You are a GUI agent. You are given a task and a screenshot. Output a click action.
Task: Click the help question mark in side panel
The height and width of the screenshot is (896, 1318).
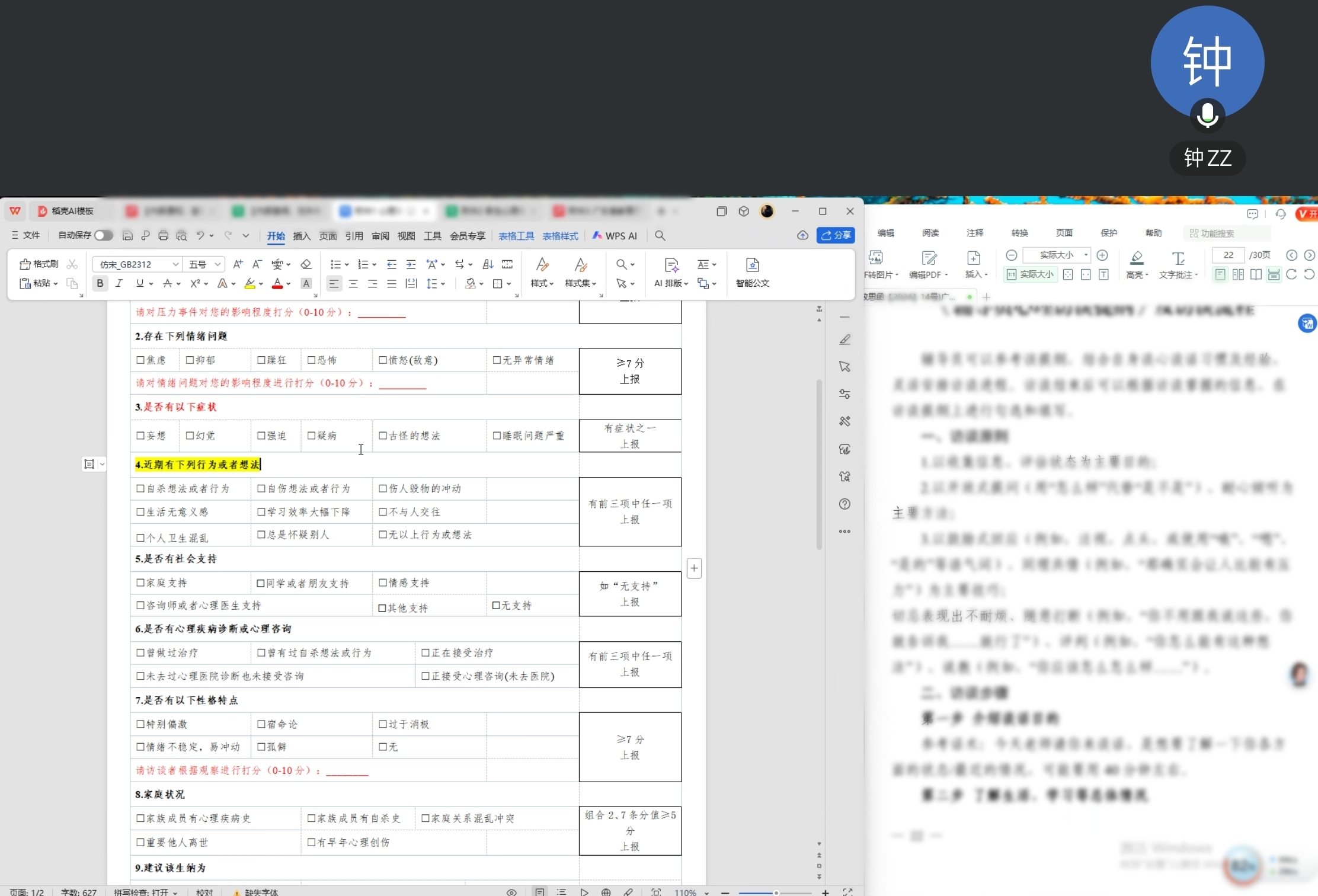(x=845, y=504)
